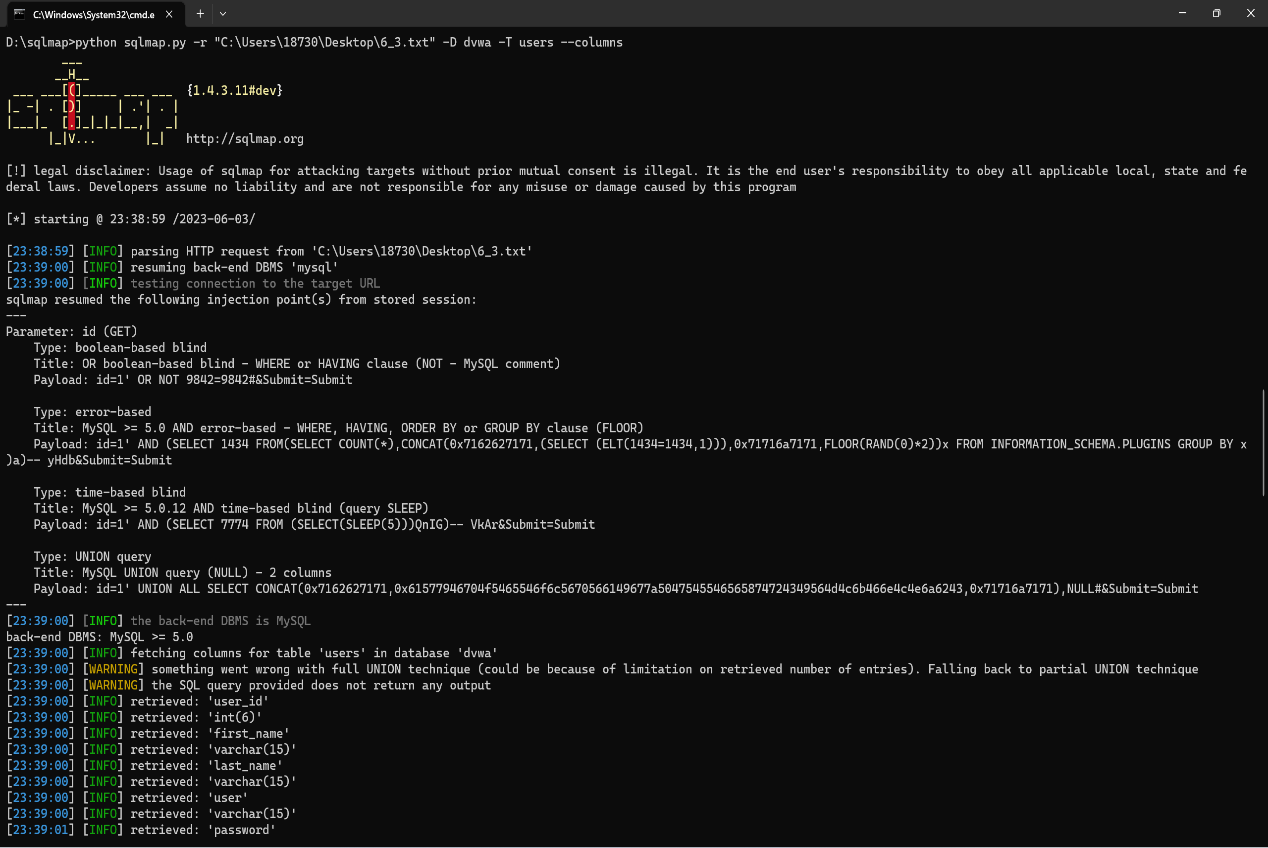1268x848 pixels.
Task: Click the 'back-end DBMS: MySQL >= 5.0' line
Action: coord(99,637)
